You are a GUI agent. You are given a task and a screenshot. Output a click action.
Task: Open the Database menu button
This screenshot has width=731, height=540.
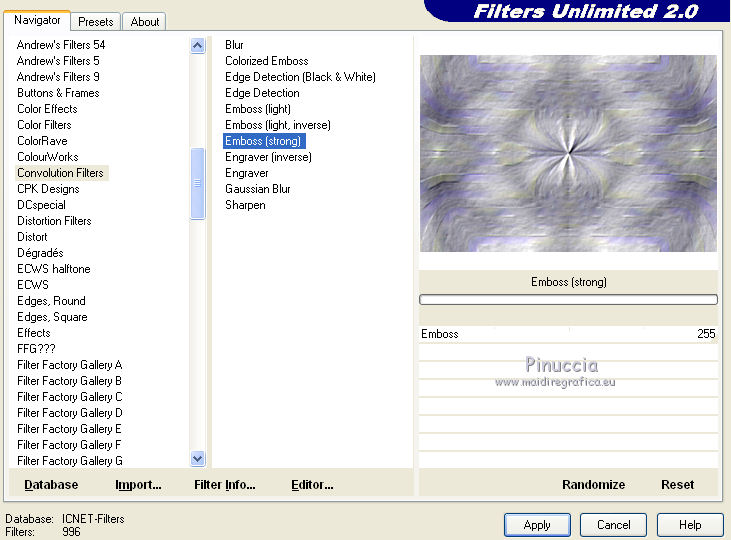click(x=51, y=485)
